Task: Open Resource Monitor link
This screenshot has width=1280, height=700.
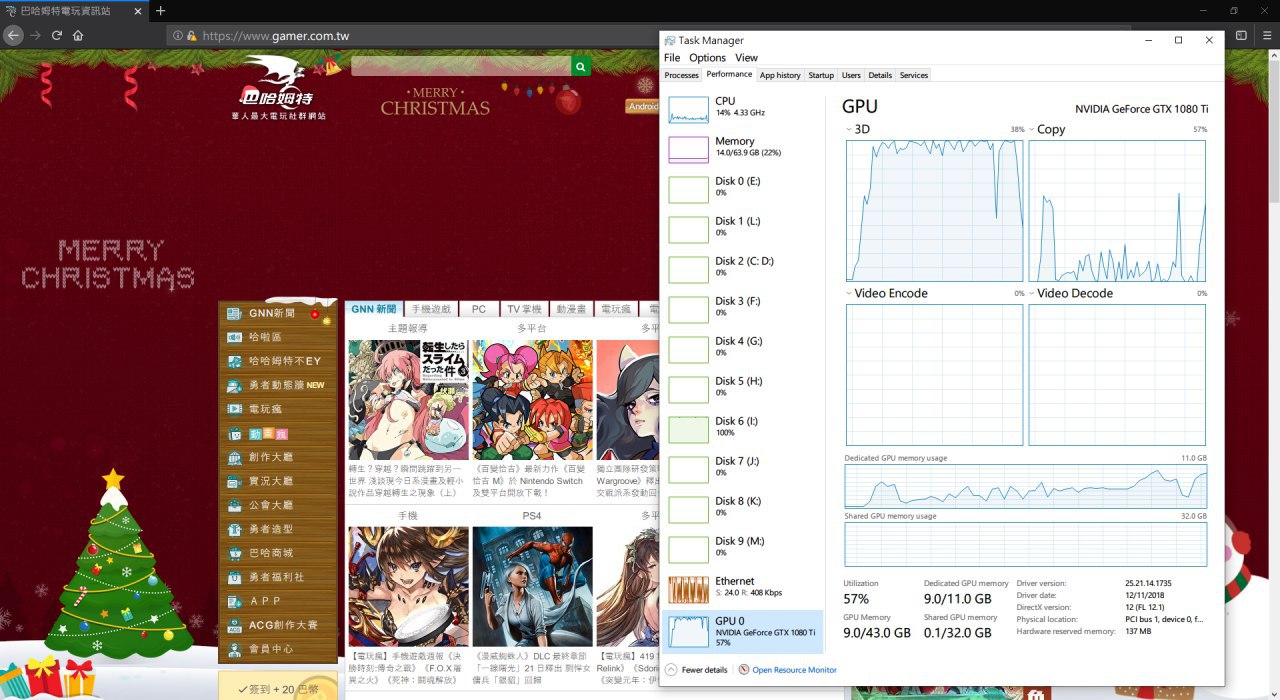Action: 794,670
